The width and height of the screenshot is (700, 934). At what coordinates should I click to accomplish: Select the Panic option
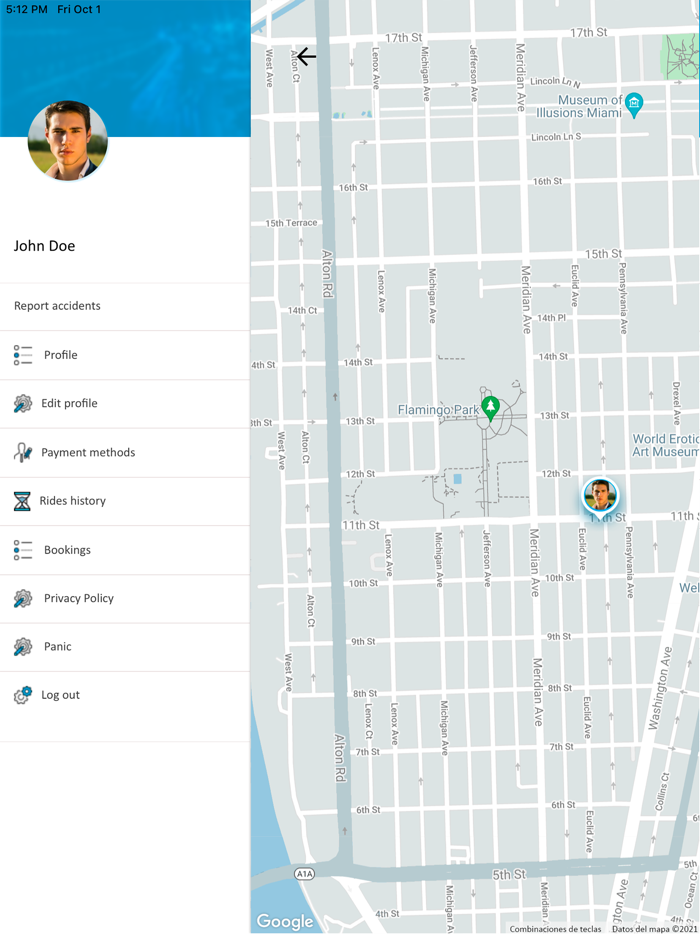click(x=125, y=647)
